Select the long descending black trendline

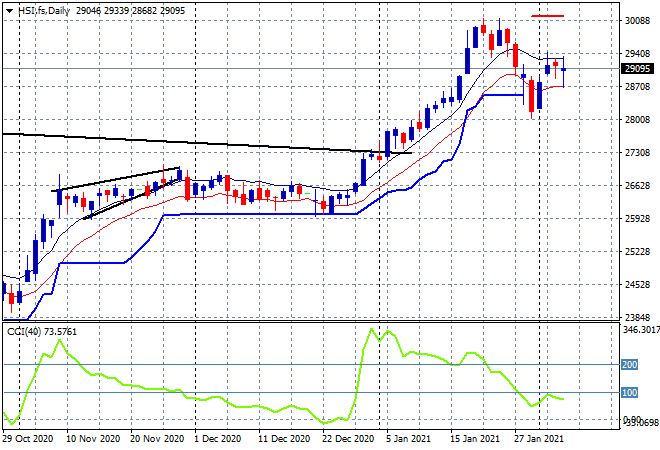pos(206,144)
